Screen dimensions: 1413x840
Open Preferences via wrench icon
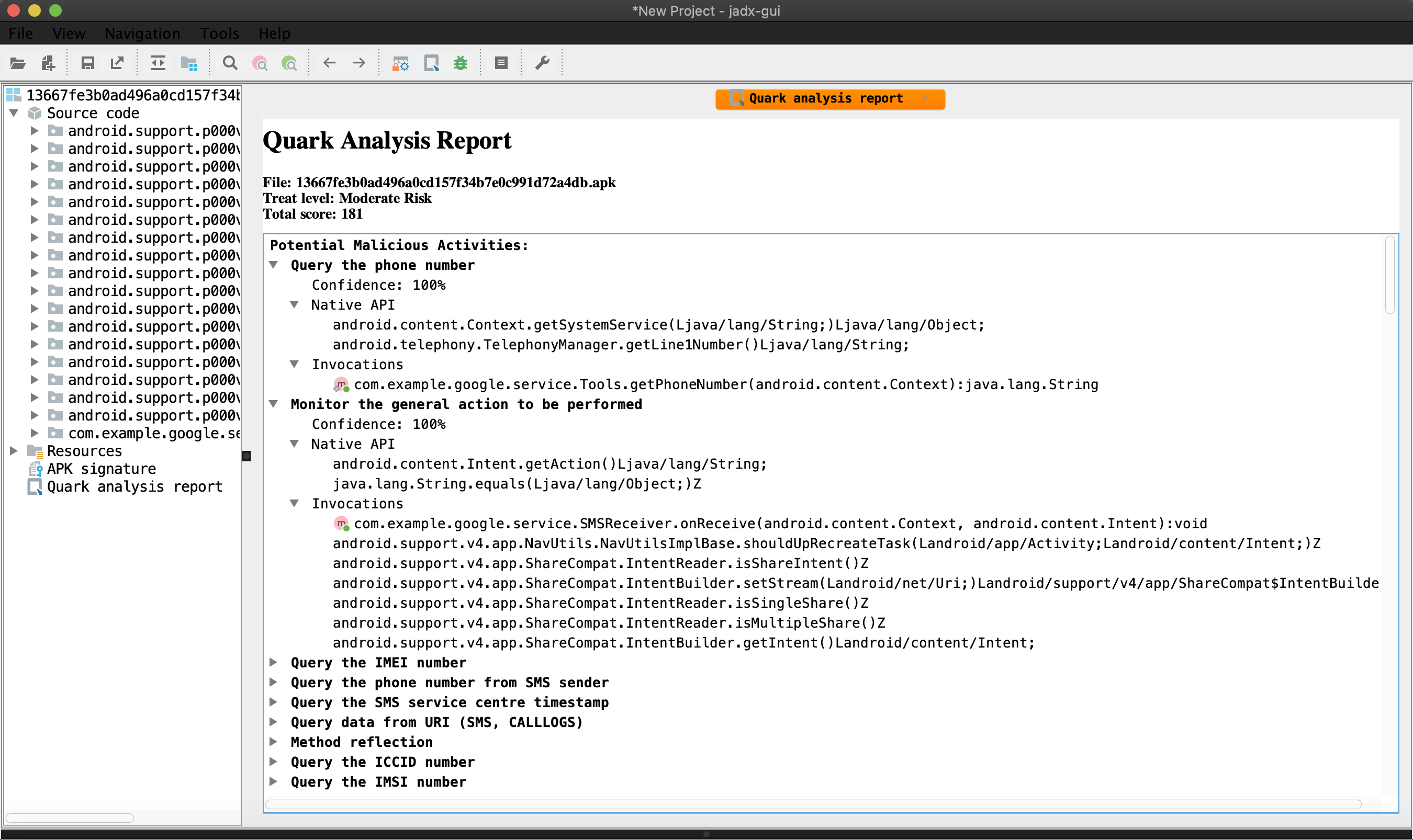[x=542, y=63]
